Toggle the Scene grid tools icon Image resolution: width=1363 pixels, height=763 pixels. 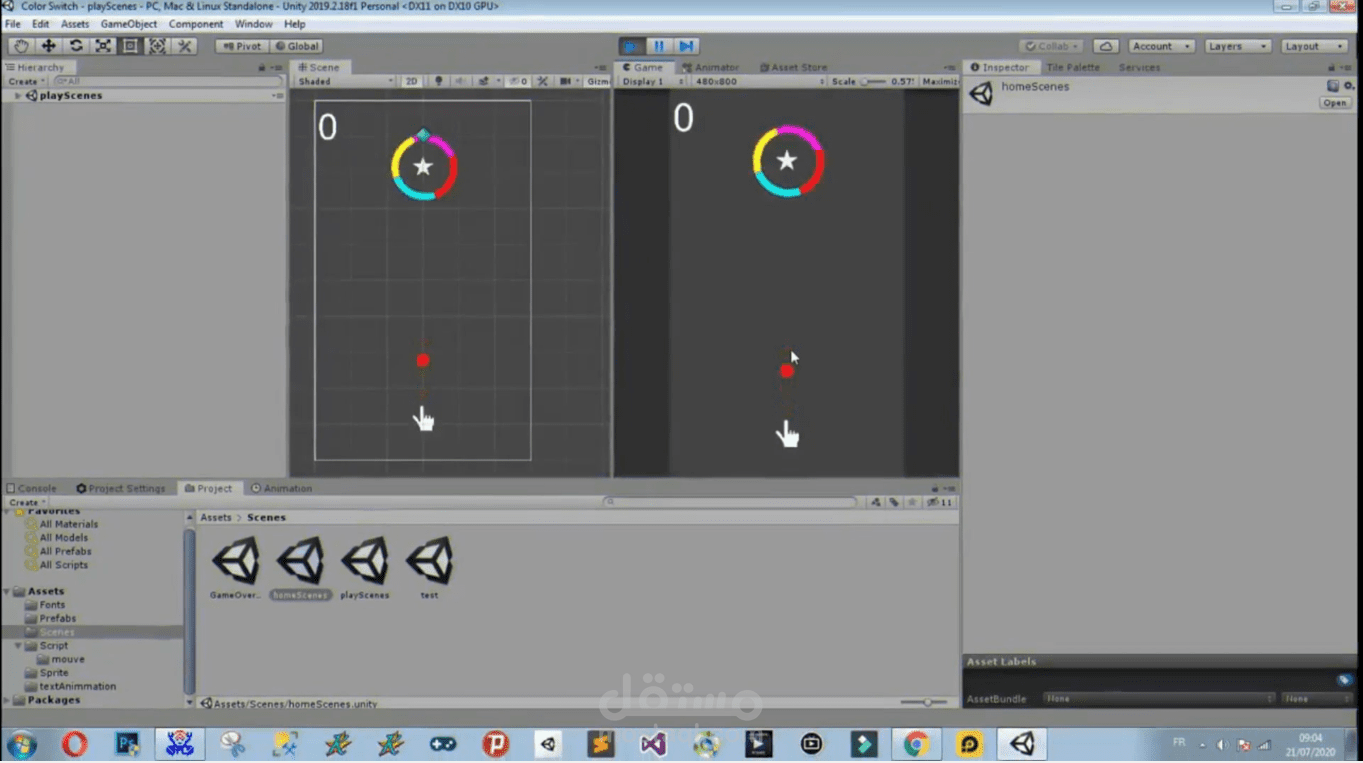[542, 81]
